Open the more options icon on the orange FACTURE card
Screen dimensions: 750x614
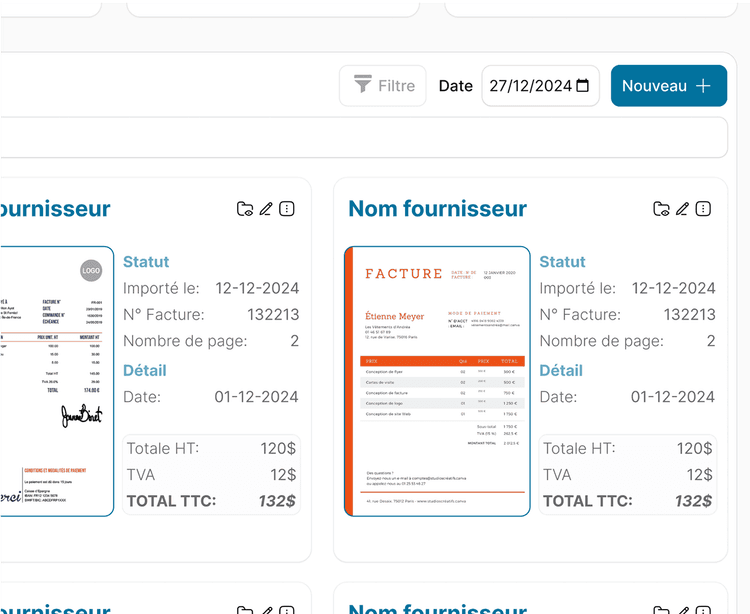[703, 209]
